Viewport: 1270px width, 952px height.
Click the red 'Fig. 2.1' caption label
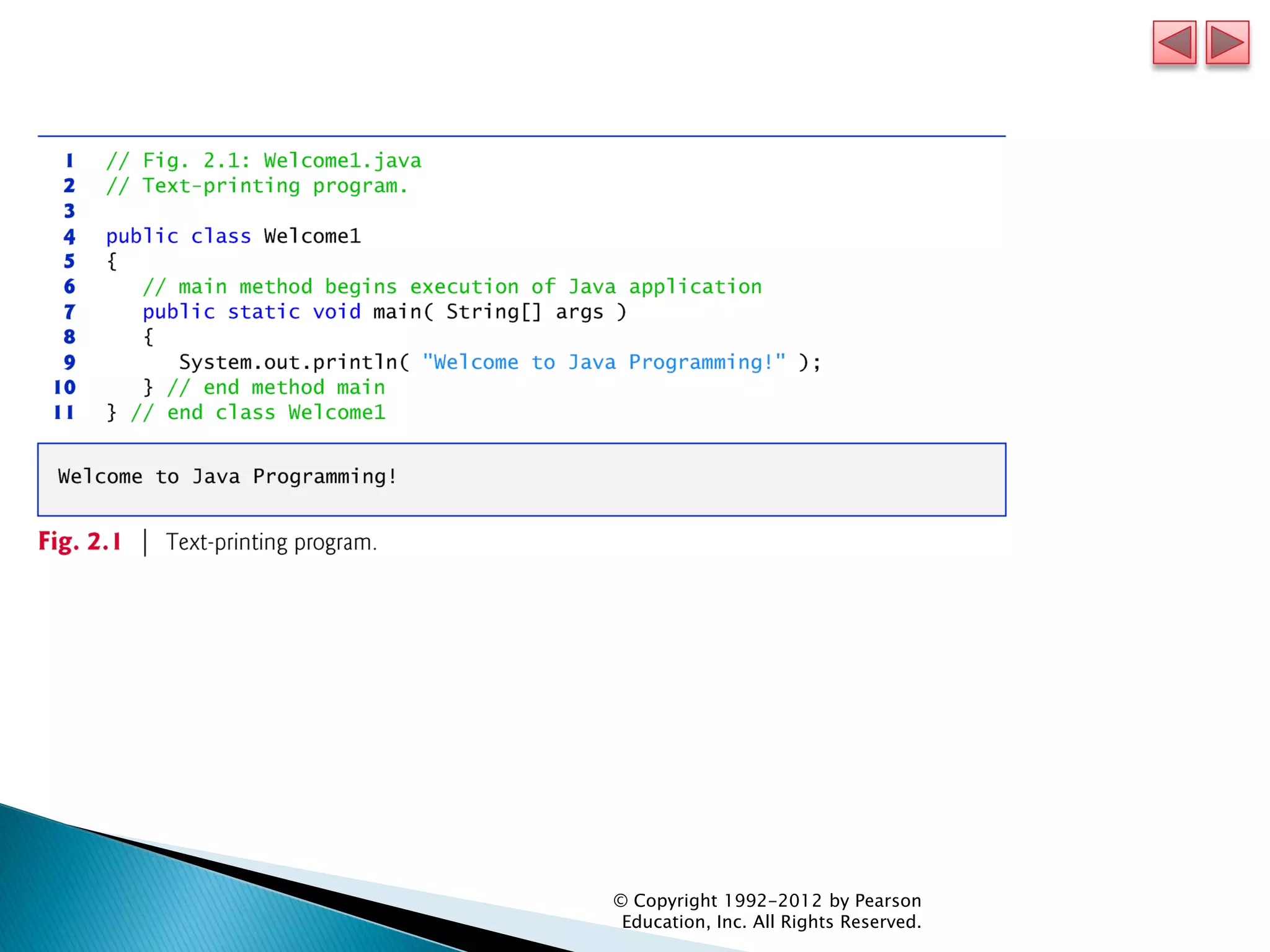tap(79, 542)
